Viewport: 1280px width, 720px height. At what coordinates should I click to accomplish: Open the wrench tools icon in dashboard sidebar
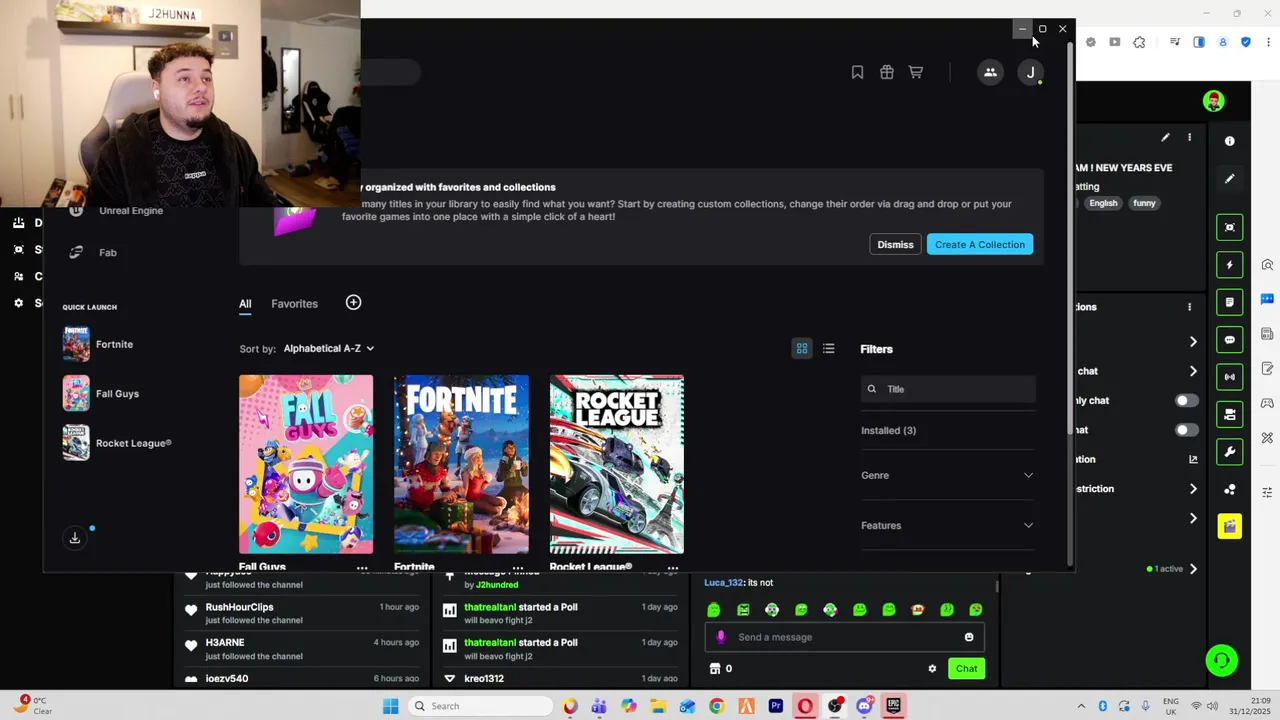coord(1230,452)
